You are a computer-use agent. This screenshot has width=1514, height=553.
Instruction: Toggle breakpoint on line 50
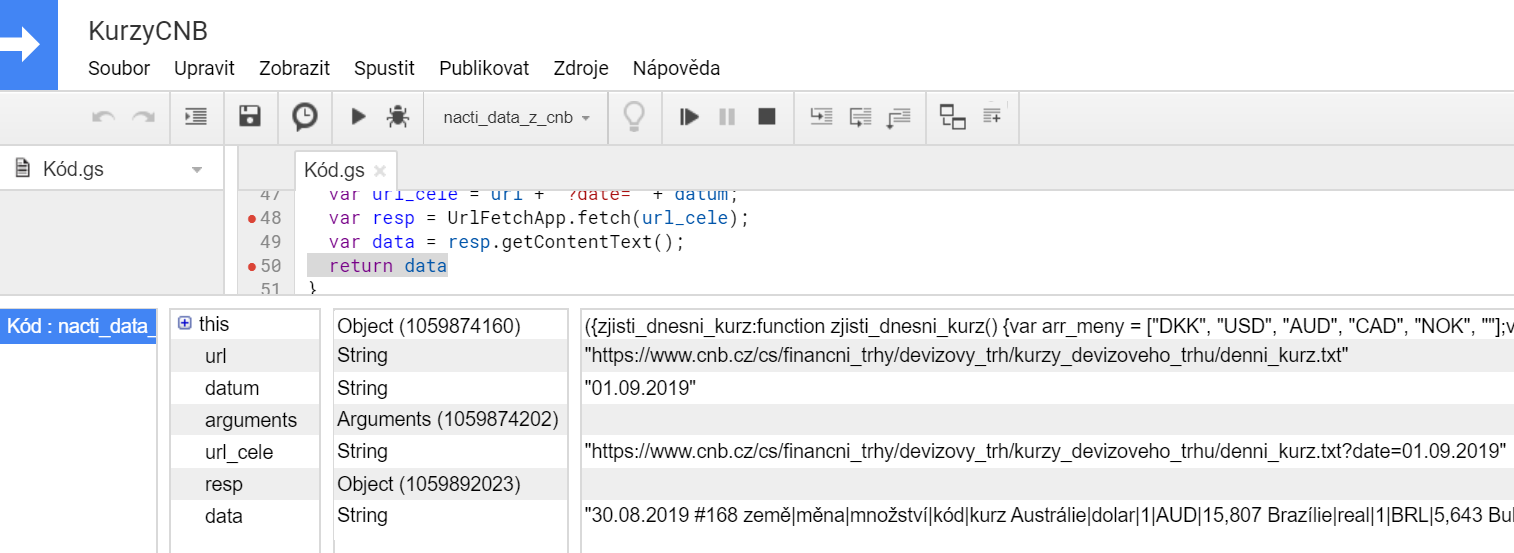tap(251, 266)
